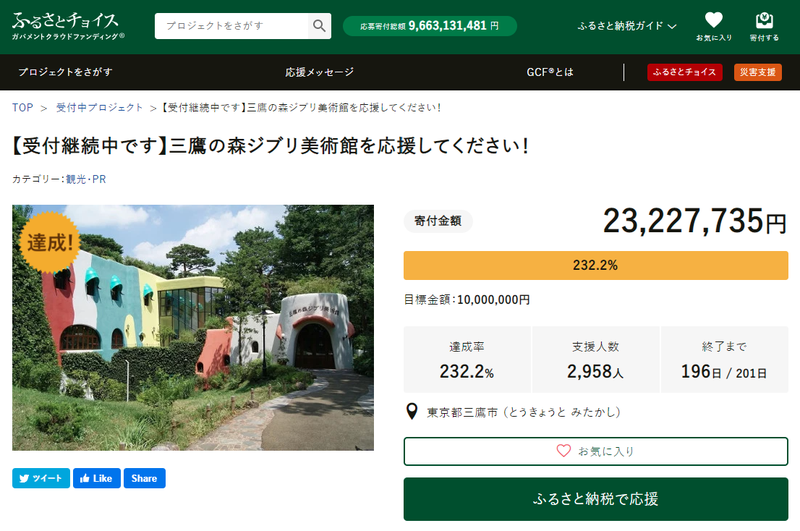Click the Facebook Share button

click(x=144, y=478)
